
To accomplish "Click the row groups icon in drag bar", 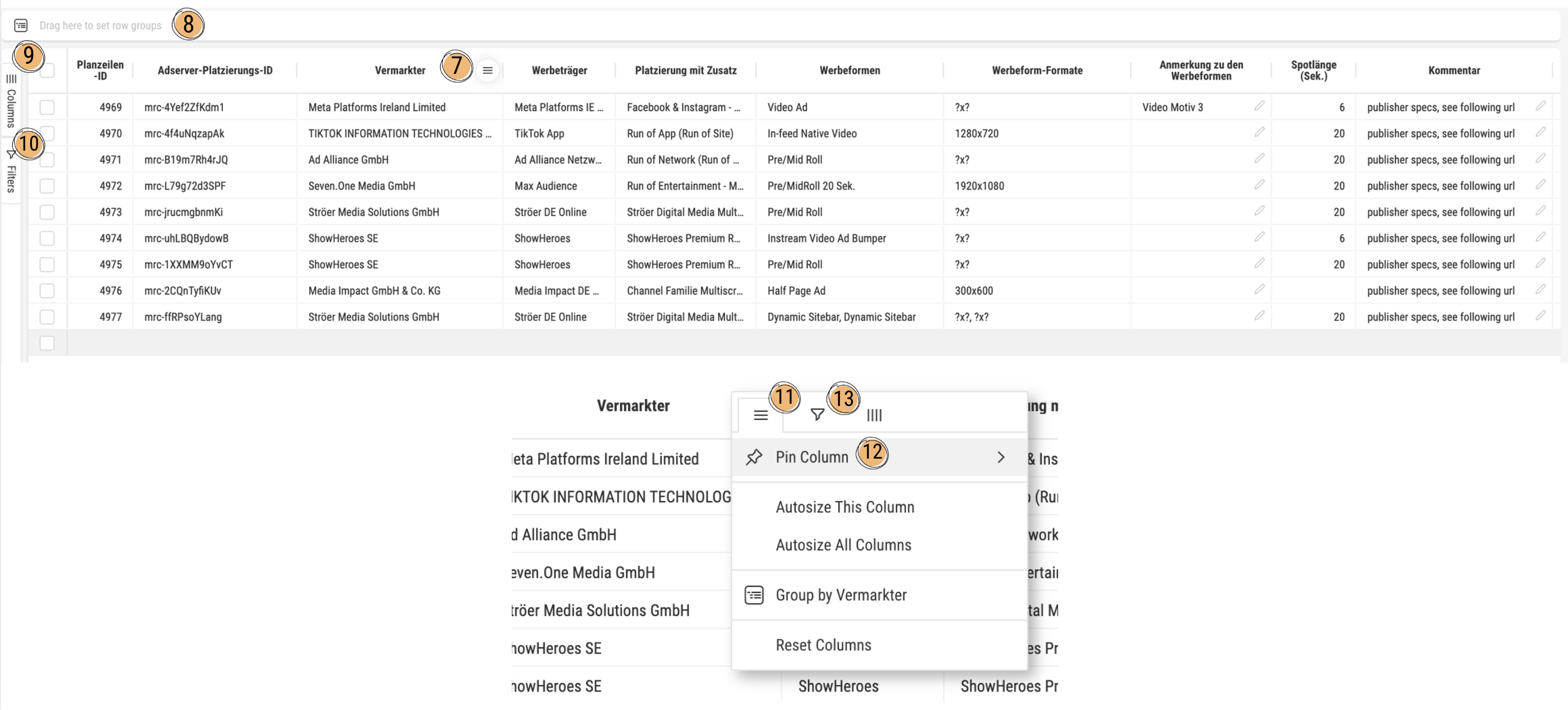I will [21, 26].
